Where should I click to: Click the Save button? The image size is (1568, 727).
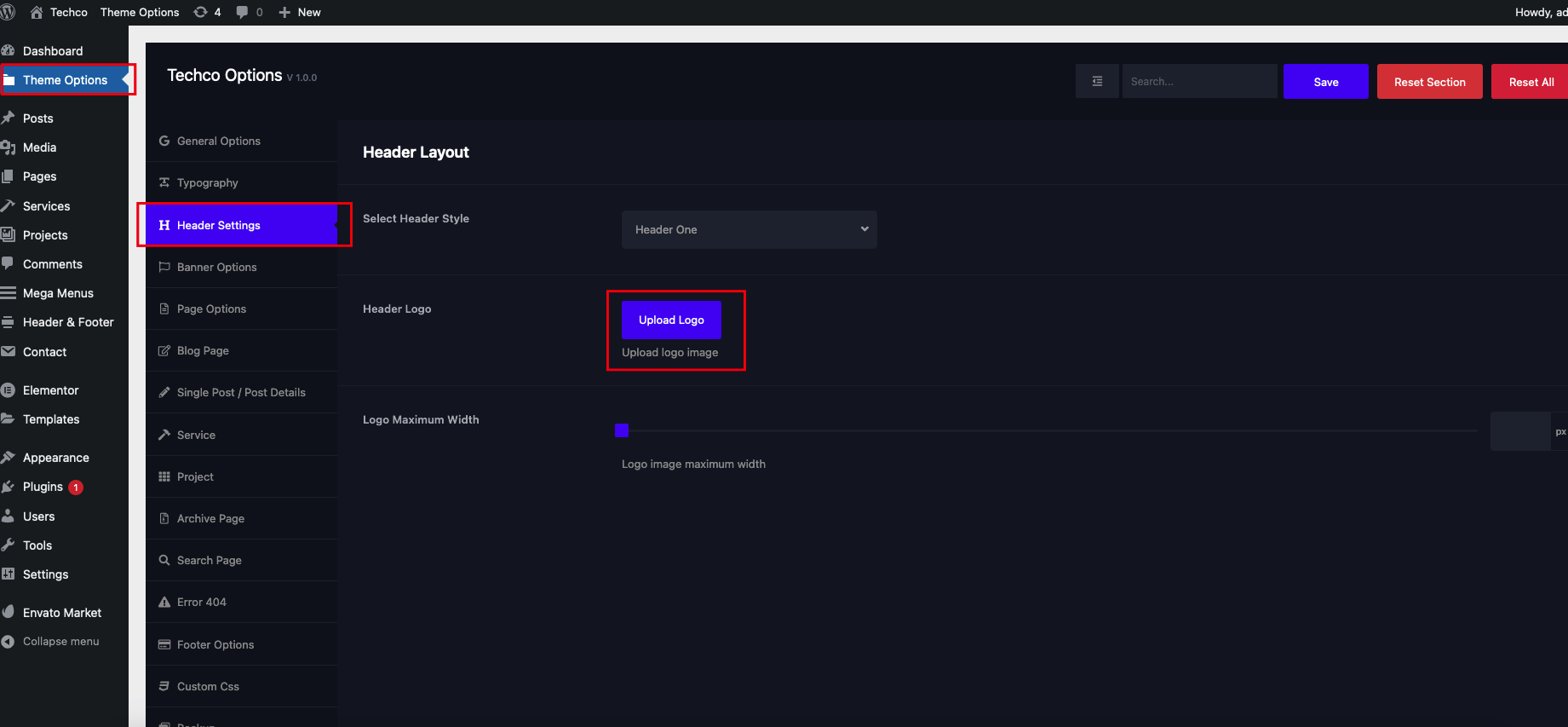(1325, 82)
